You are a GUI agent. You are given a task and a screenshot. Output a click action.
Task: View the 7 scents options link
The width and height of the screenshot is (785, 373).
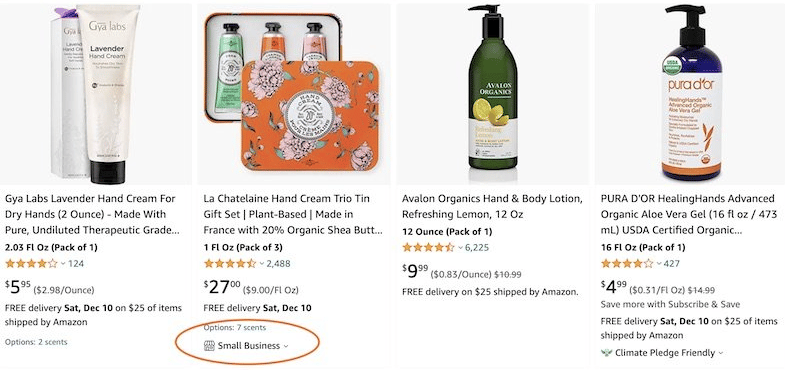pos(251,328)
